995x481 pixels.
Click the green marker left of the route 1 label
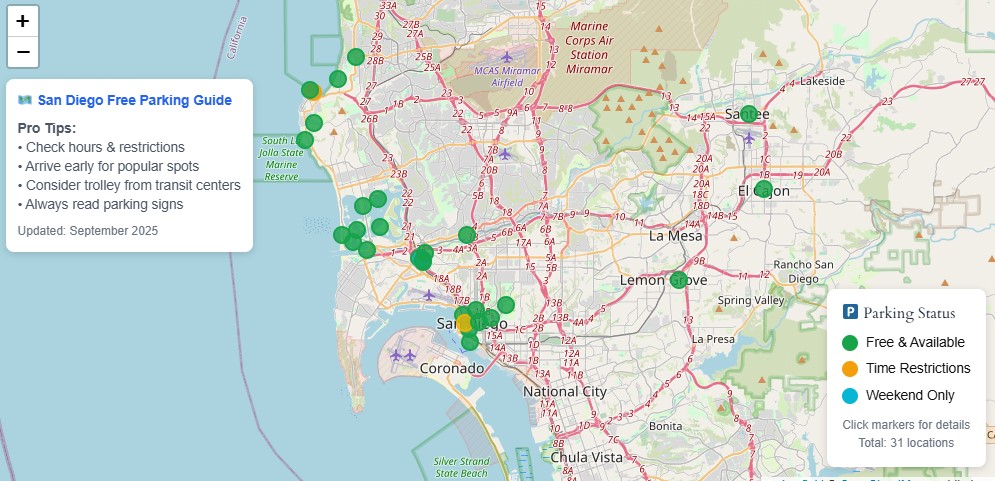pyautogui.click(x=367, y=250)
